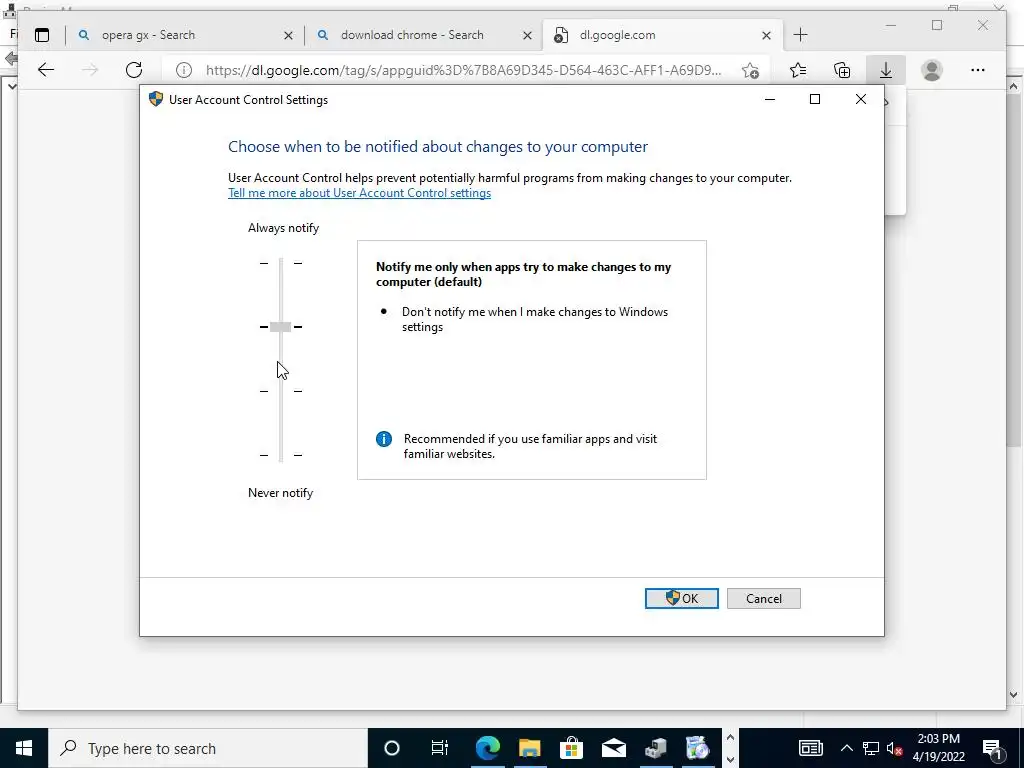Click the browser back arrow

point(46,70)
